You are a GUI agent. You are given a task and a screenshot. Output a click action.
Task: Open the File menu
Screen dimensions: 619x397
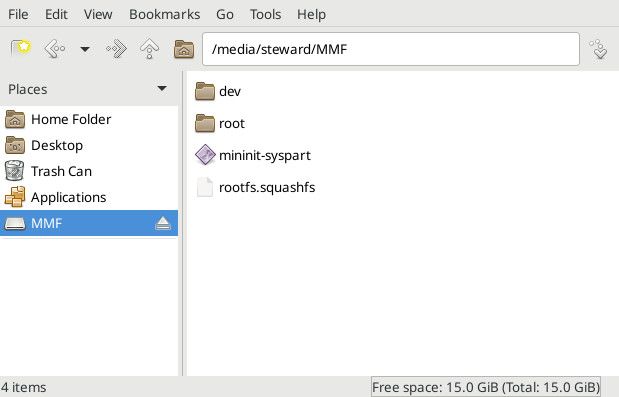tap(18, 14)
